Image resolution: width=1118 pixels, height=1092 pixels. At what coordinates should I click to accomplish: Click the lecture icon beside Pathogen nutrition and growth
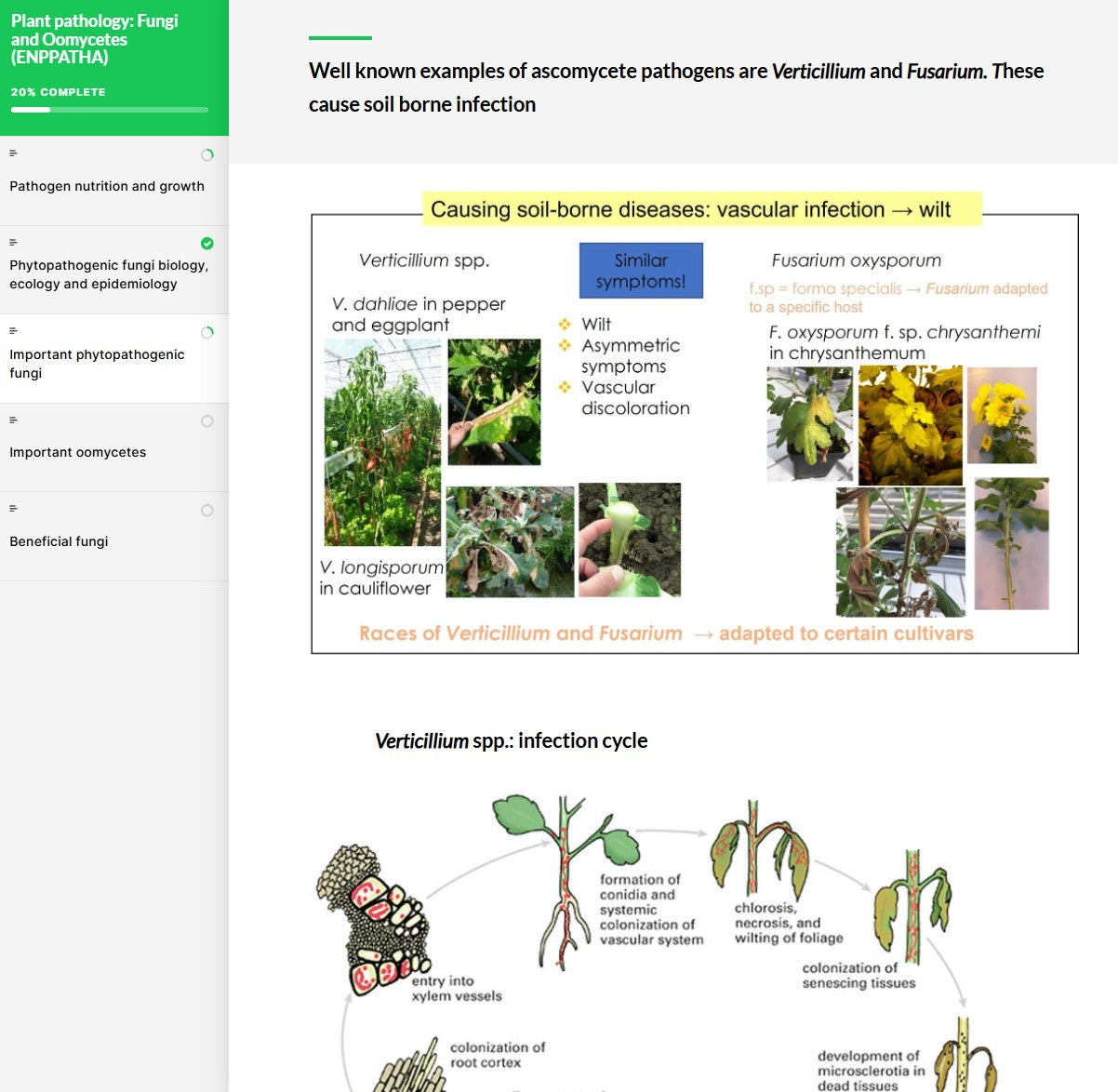(12, 153)
